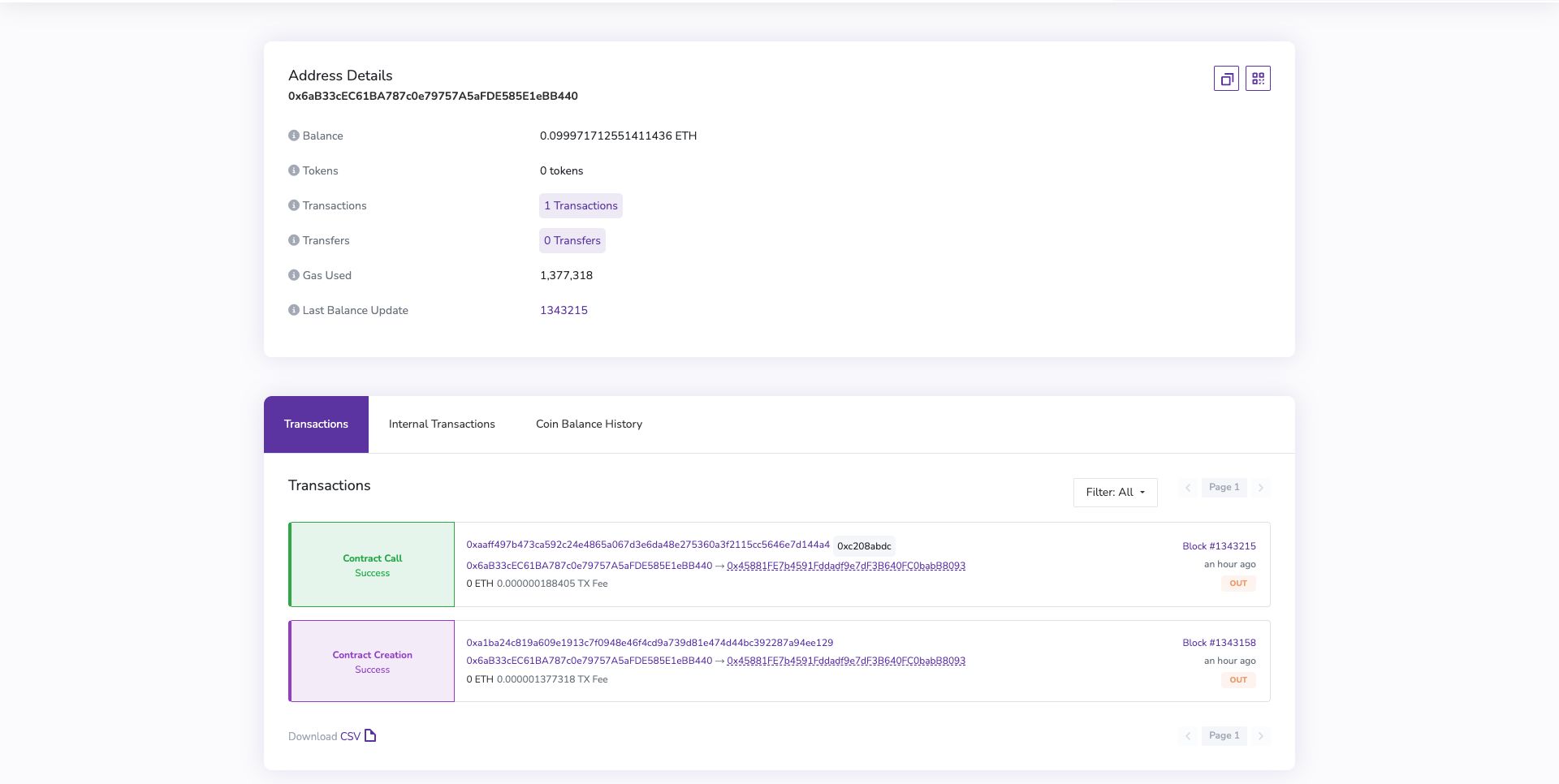Go to next page above transaction list
The height and width of the screenshot is (784, 1559).
click(x=1260, y=488)
